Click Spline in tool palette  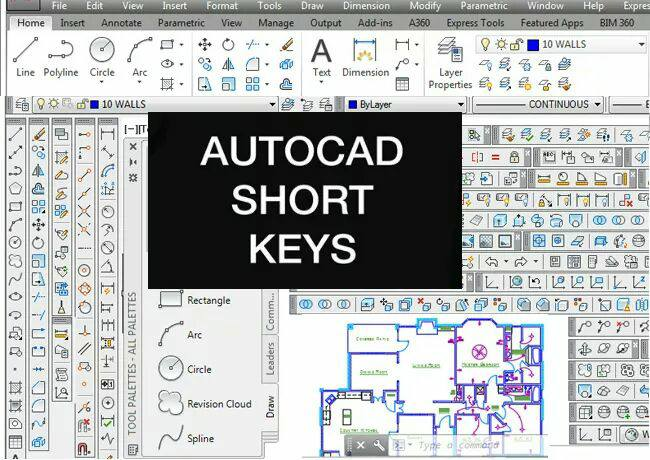pyautogui.click(x=186, y=438)
